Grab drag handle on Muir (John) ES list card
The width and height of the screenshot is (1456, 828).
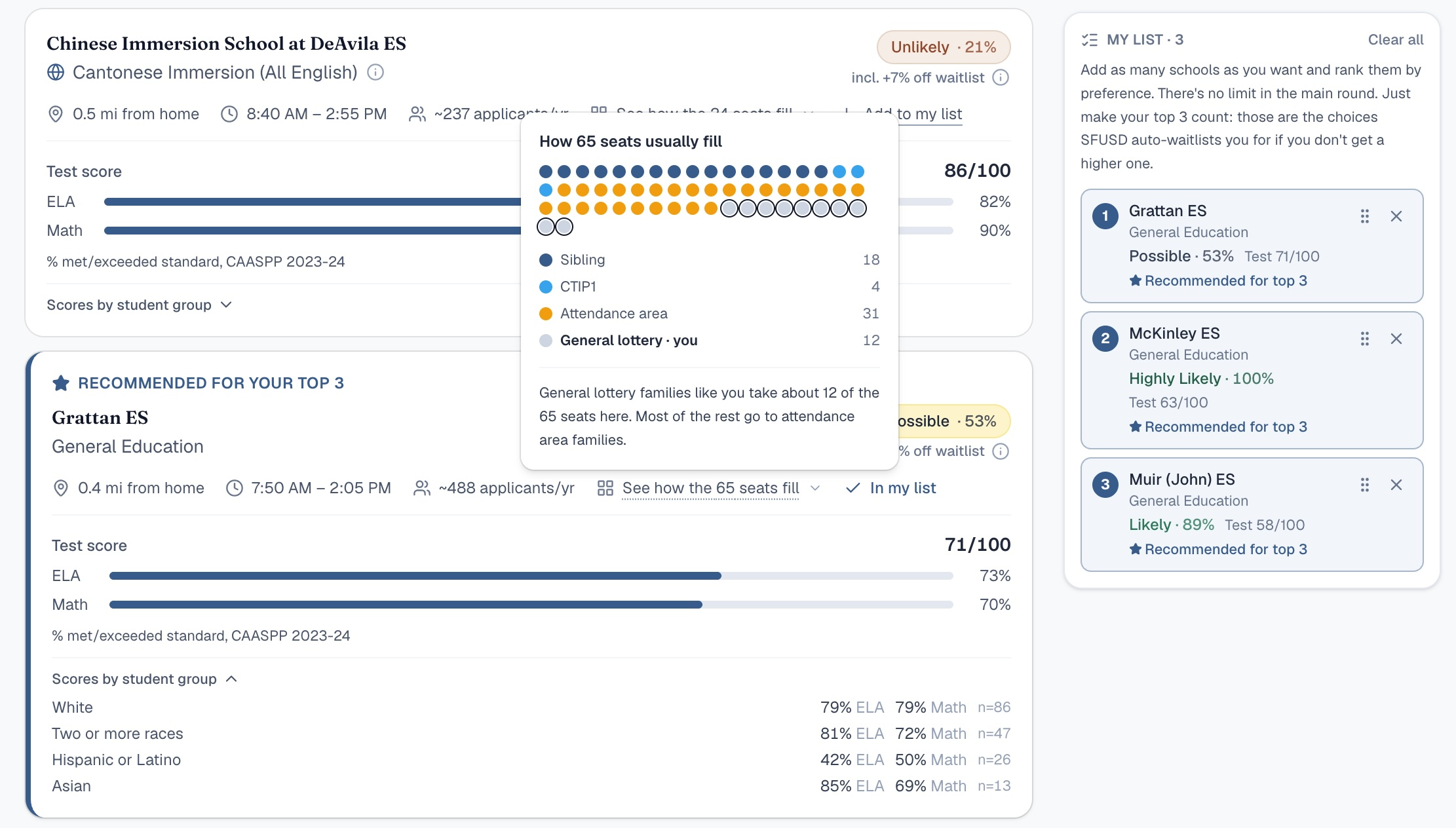click(1365, 485)
